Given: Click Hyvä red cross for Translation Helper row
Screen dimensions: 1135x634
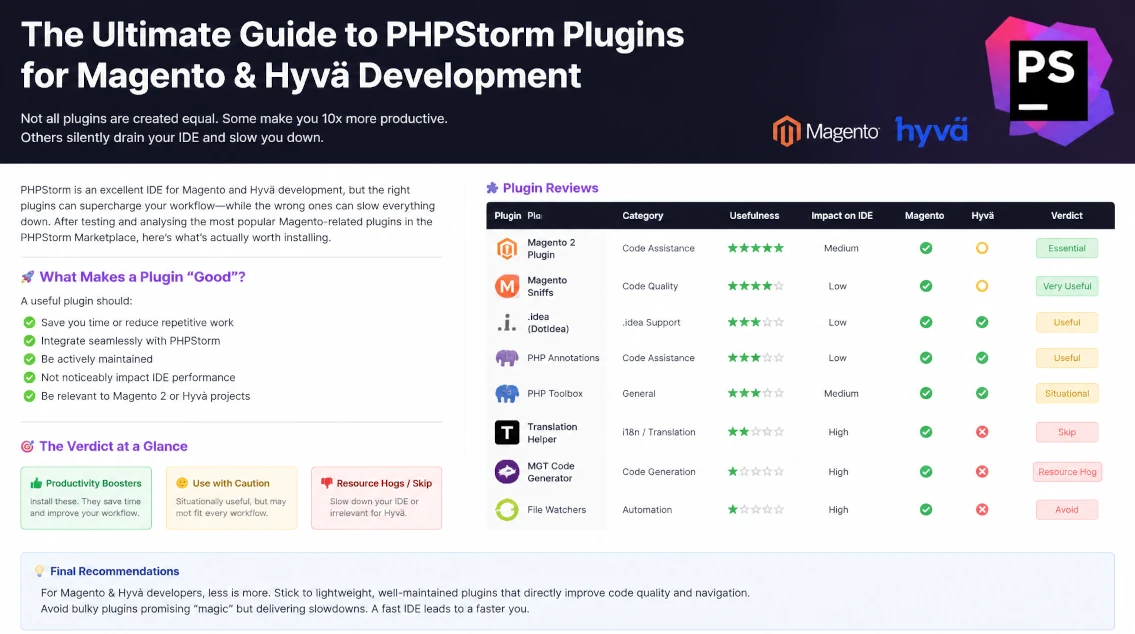Looking at the screenshot, I should [x=982, y=432].
